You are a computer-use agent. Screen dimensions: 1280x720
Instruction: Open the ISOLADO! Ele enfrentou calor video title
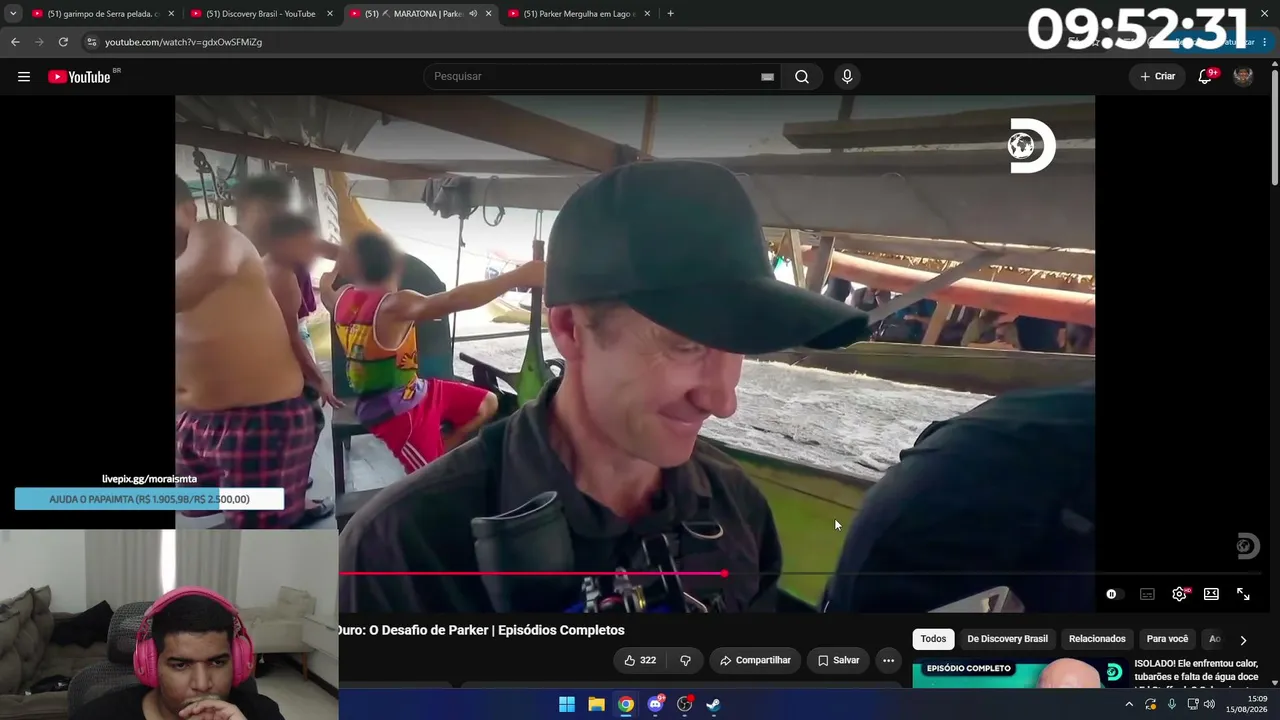pos(1196,670)
